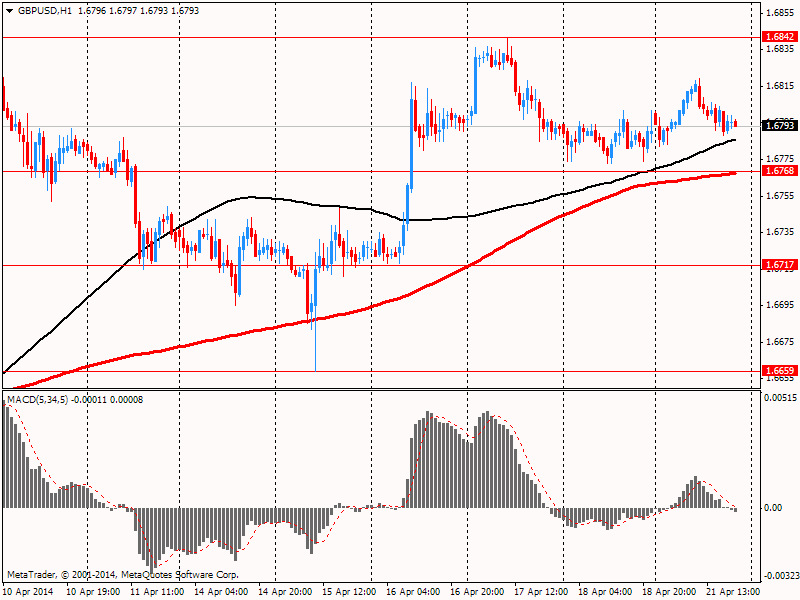Click the MACD scale value 0.00515

click(780, 398)
